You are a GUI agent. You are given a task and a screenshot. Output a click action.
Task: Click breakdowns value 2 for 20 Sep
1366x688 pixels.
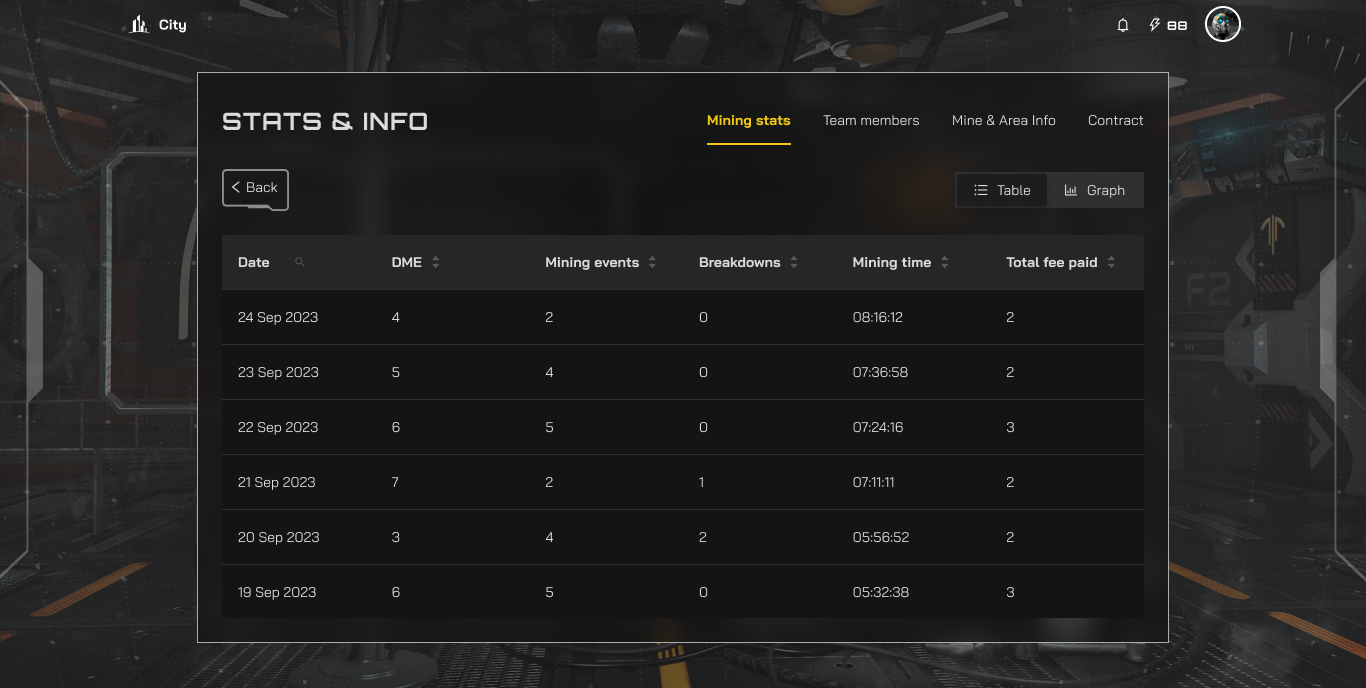pyautogui.click(x=703, y=537)
